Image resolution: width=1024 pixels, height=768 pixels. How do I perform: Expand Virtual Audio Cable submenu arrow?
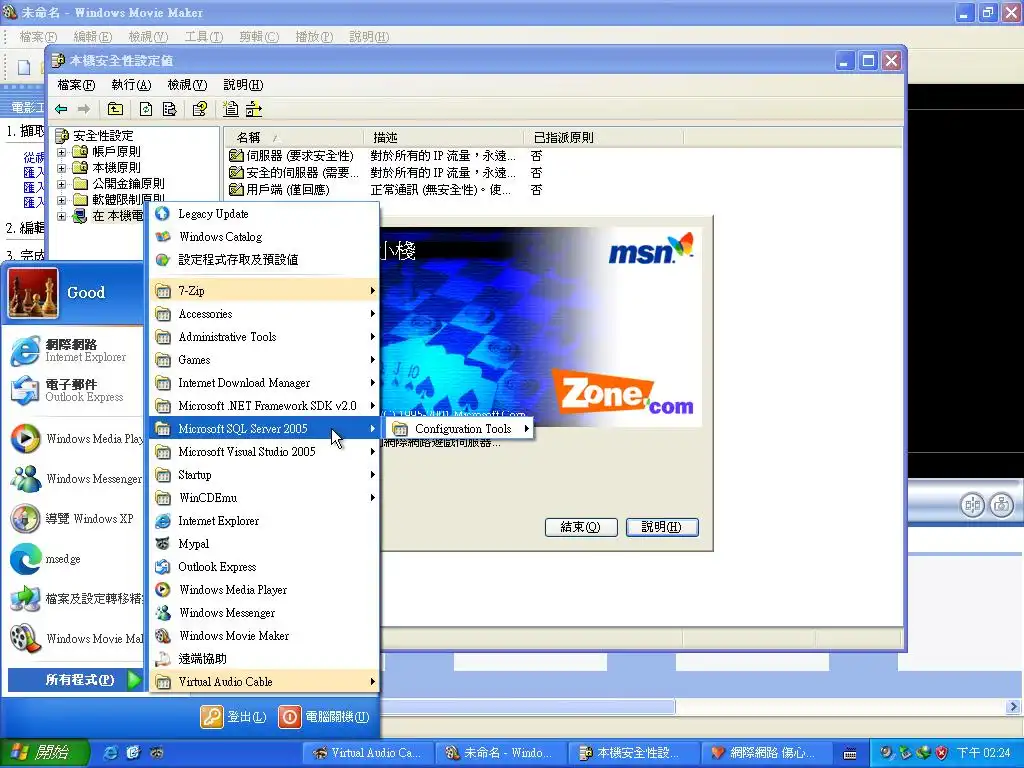click(x=372, y=681)
